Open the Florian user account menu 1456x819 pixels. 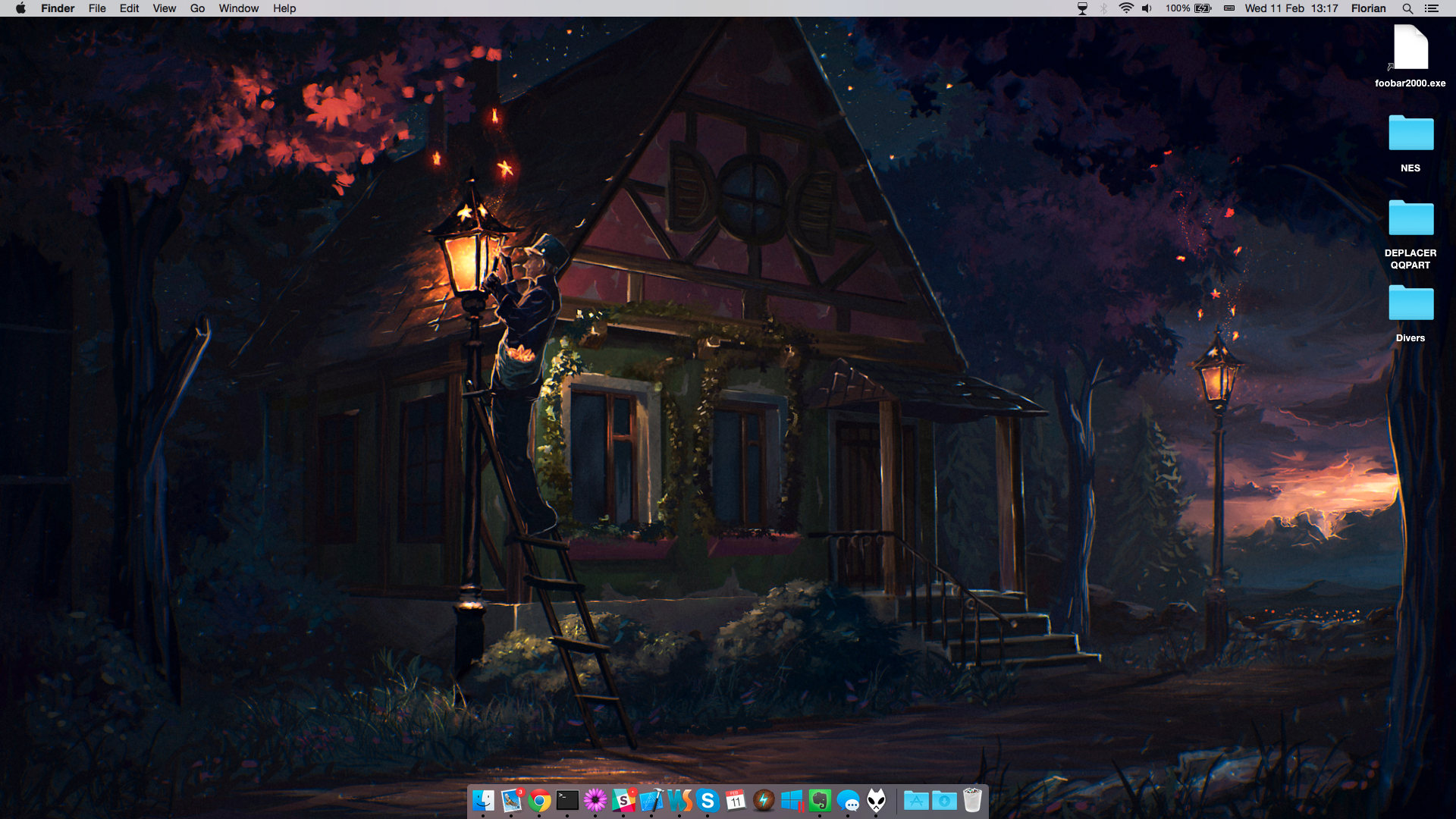click(x=1368, y=8)
